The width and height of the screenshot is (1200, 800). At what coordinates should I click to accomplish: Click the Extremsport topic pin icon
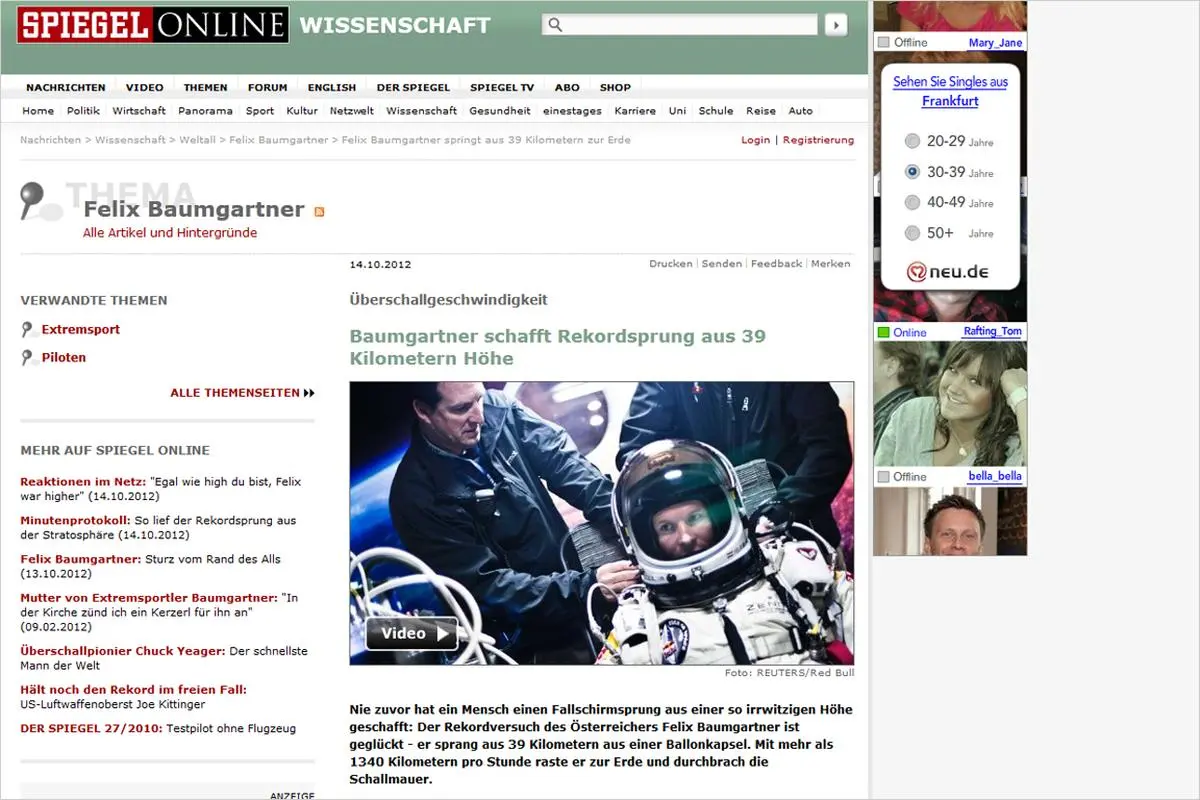pyautogui.click(x=26, y=328)
